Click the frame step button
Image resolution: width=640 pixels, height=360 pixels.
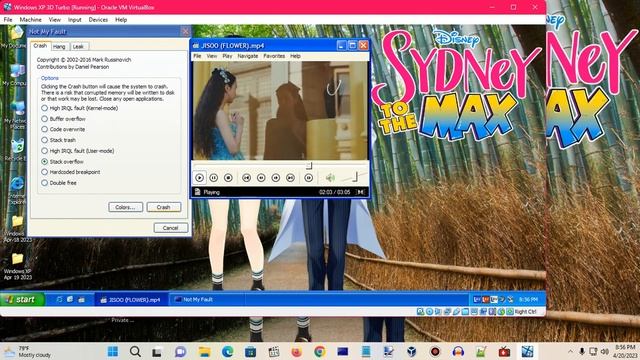click(309, 178)
